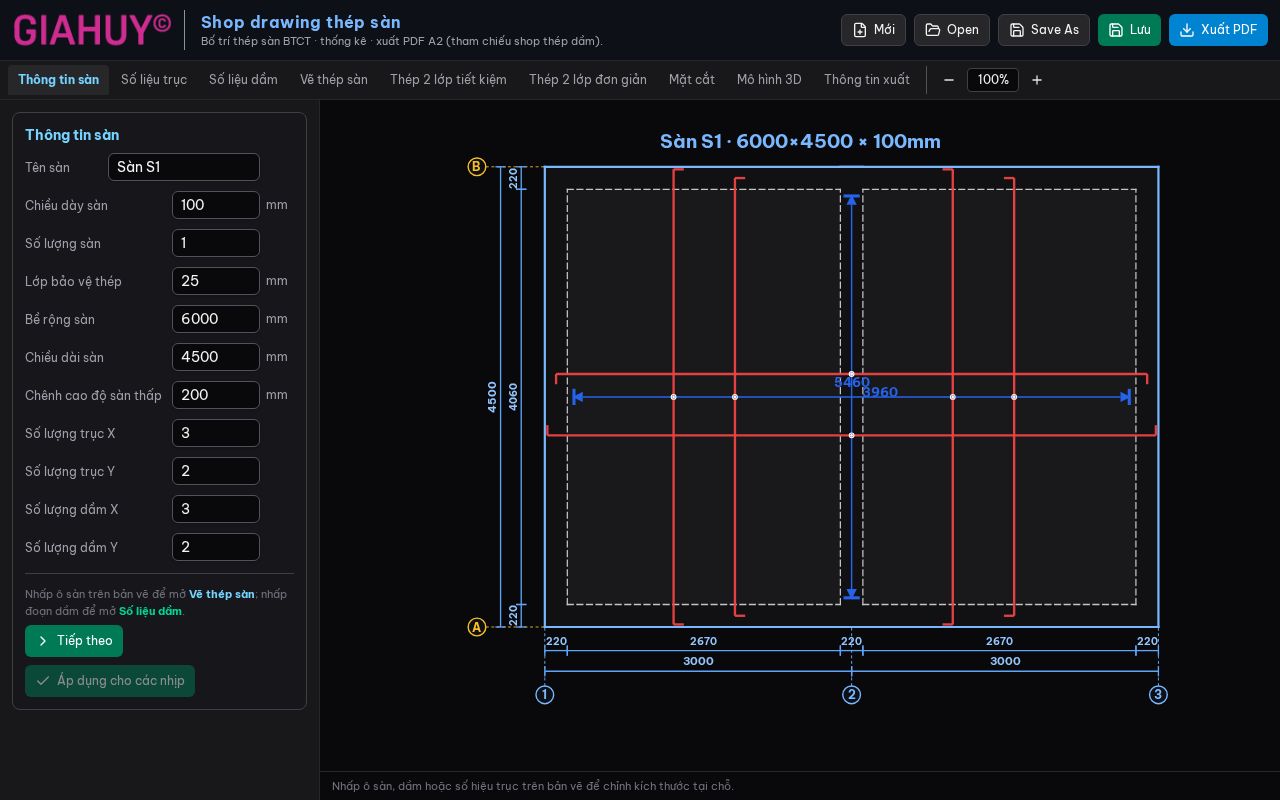
Task: Click the 100% zoom level field
Action: pos(993,80)
